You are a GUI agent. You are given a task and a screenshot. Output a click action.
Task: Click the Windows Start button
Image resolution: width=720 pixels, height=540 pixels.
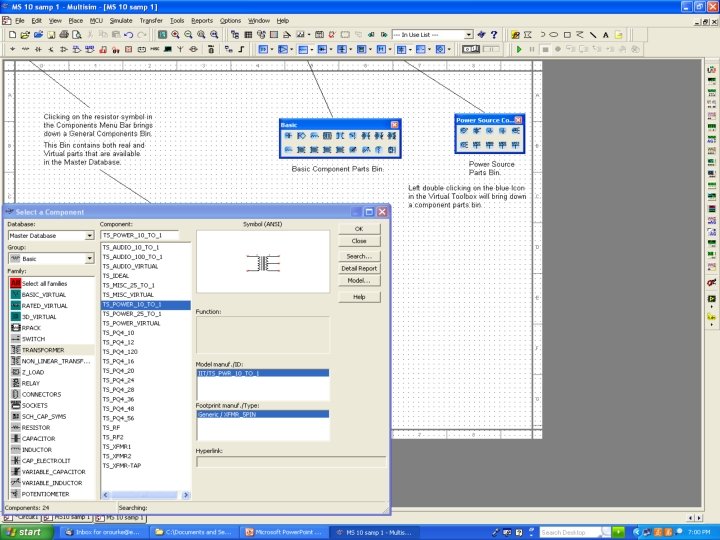tap(27, 532)
